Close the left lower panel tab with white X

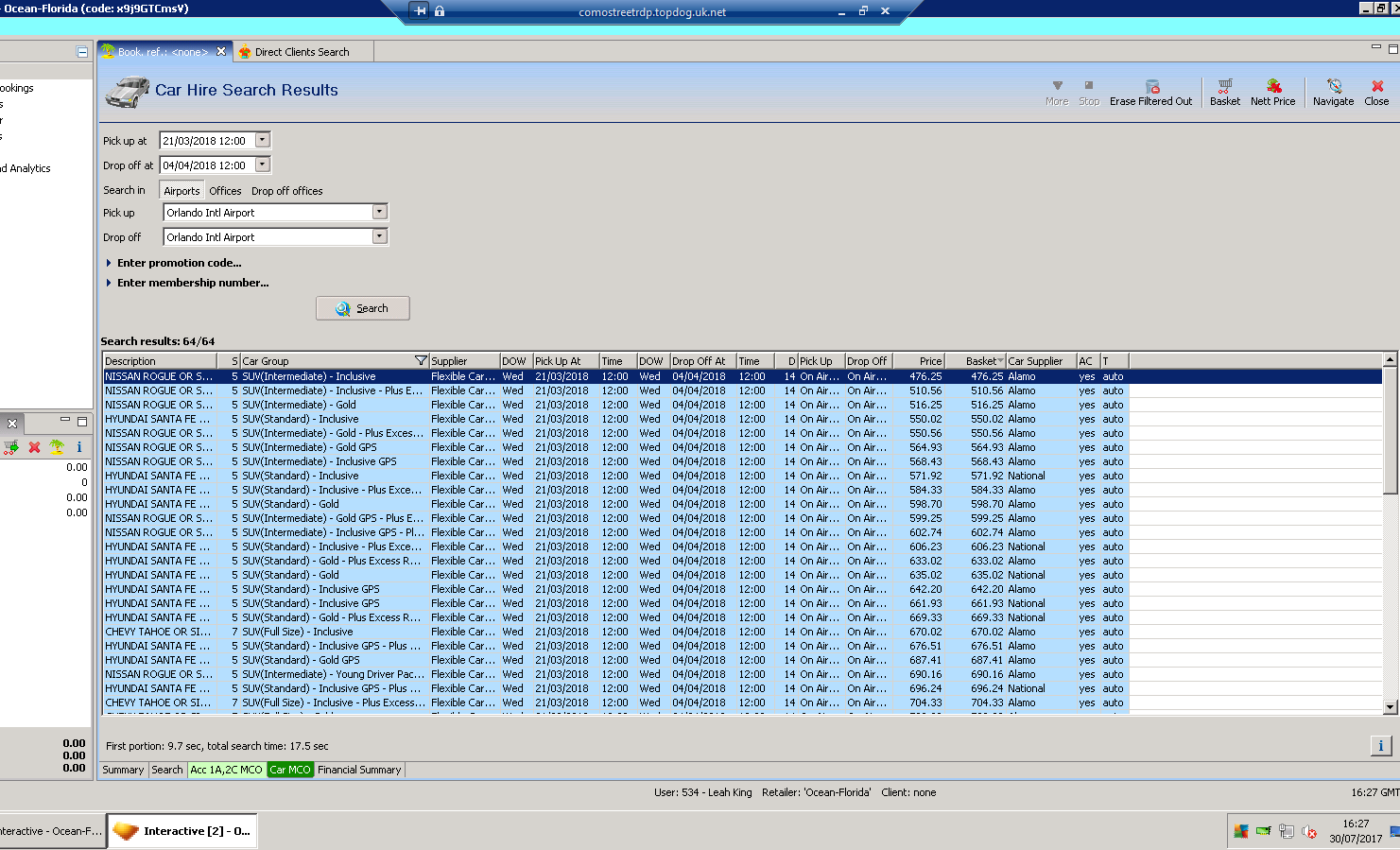tap(11, 424)
